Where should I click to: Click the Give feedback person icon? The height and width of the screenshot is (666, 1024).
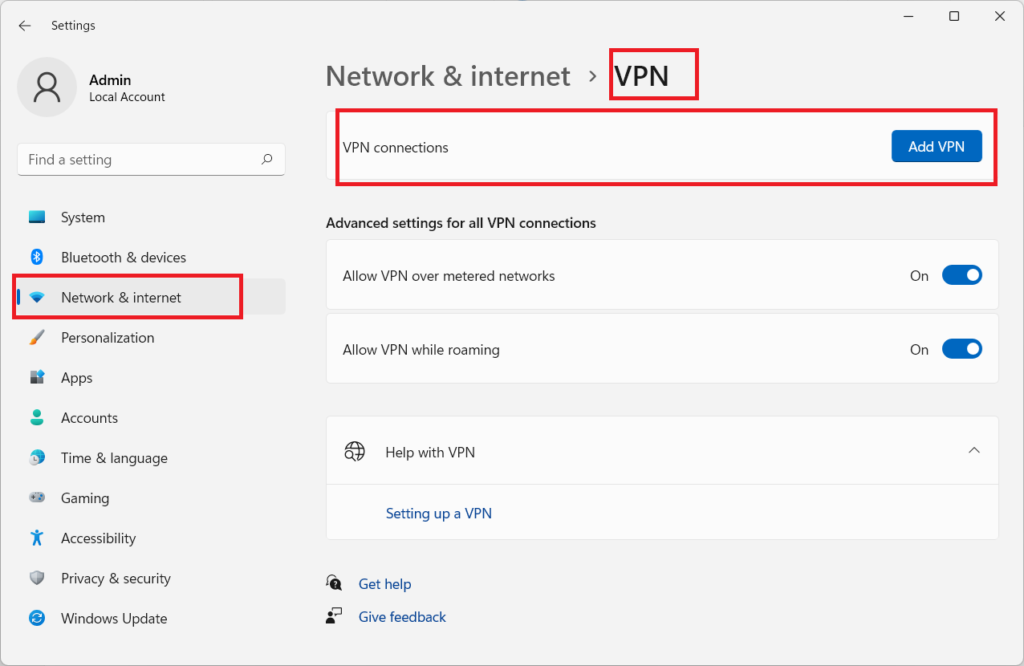pyautogui.click(x=334, y=616)
